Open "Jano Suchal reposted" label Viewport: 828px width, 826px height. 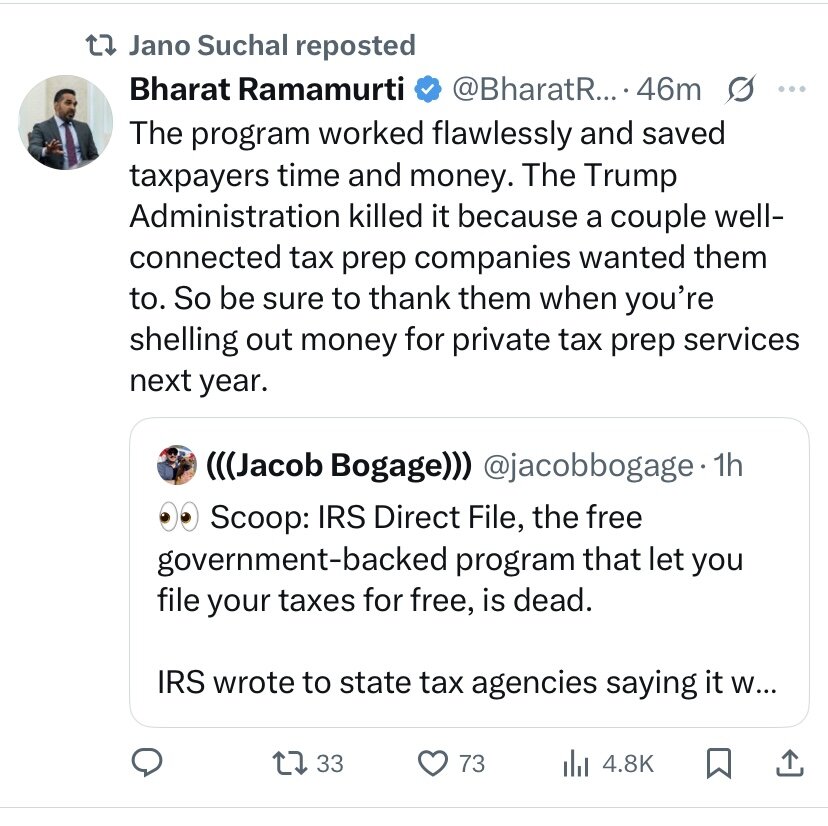tap(272, 45)
